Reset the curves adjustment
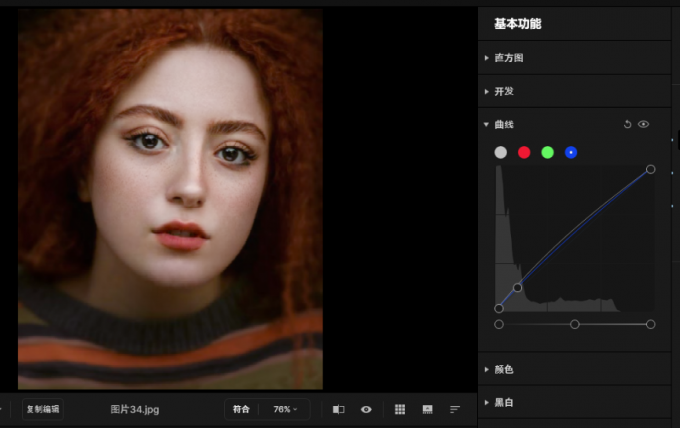The height and width of the screenshot is (428, 680). pyautogui.click(x=628, y=125)
